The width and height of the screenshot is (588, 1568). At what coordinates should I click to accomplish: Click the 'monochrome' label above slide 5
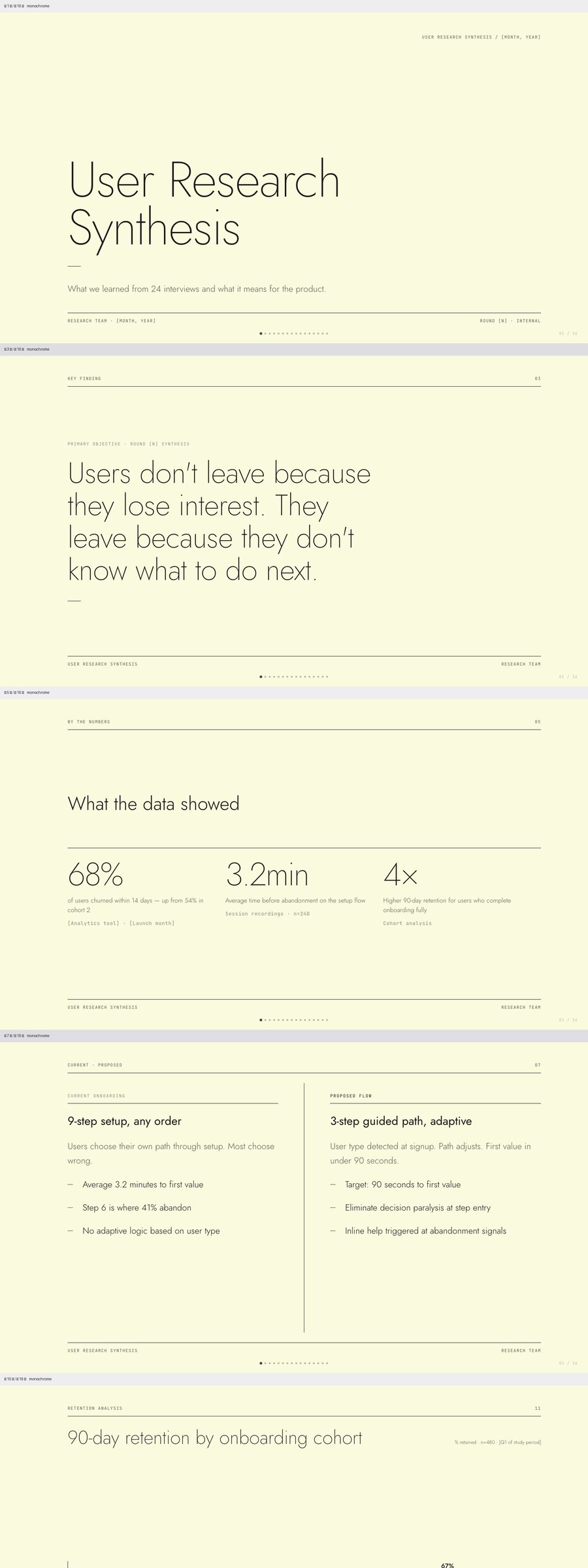click(x=38, y=693)
